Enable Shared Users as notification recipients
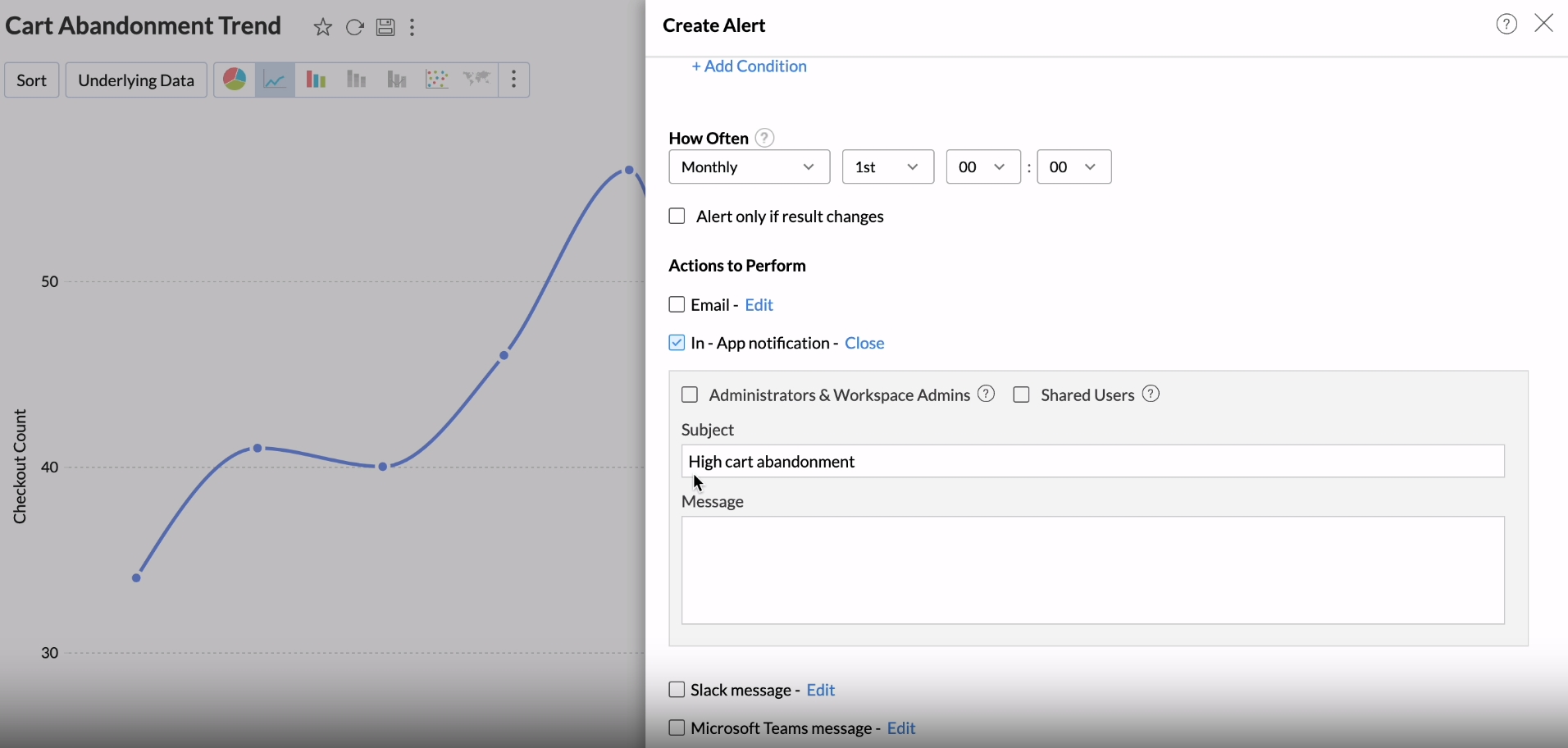The width and height of the screenshot is (1568, 748). point(1022,395)
